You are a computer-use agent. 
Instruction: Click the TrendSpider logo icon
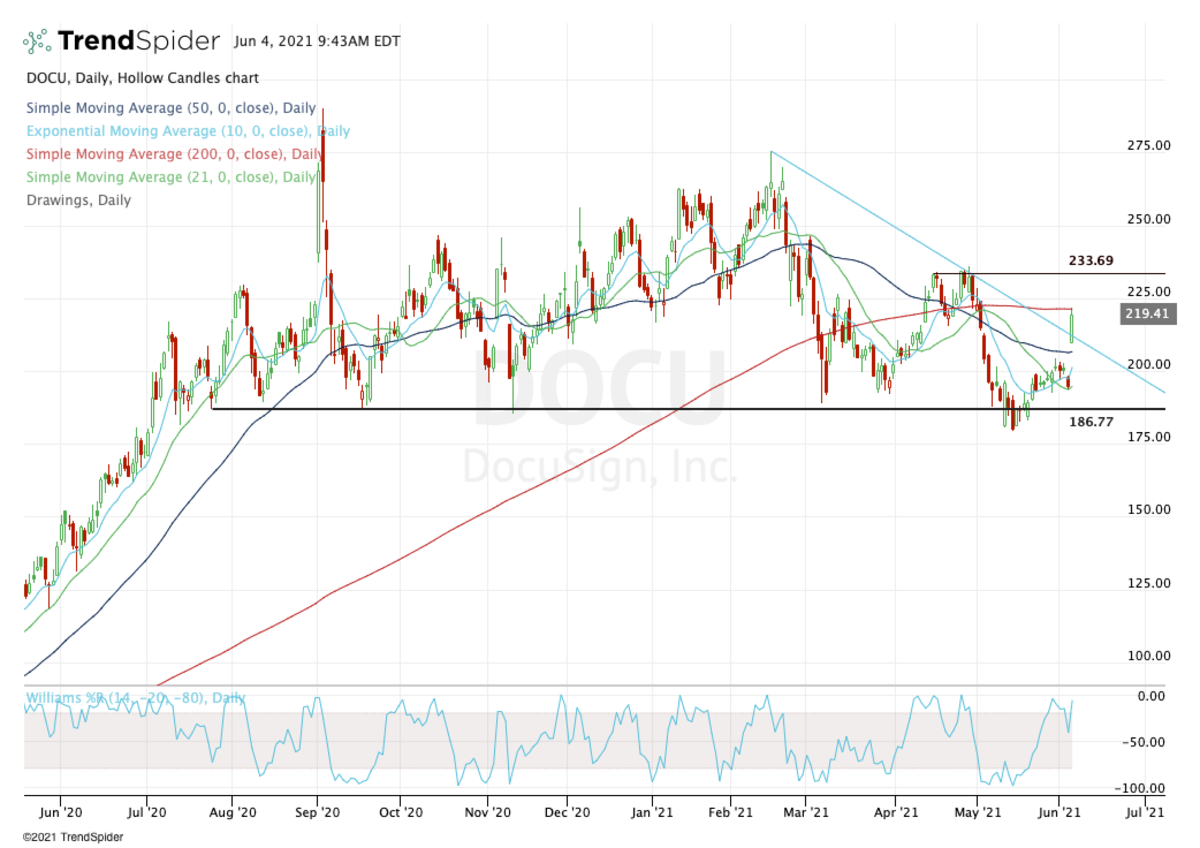[37, 42]
